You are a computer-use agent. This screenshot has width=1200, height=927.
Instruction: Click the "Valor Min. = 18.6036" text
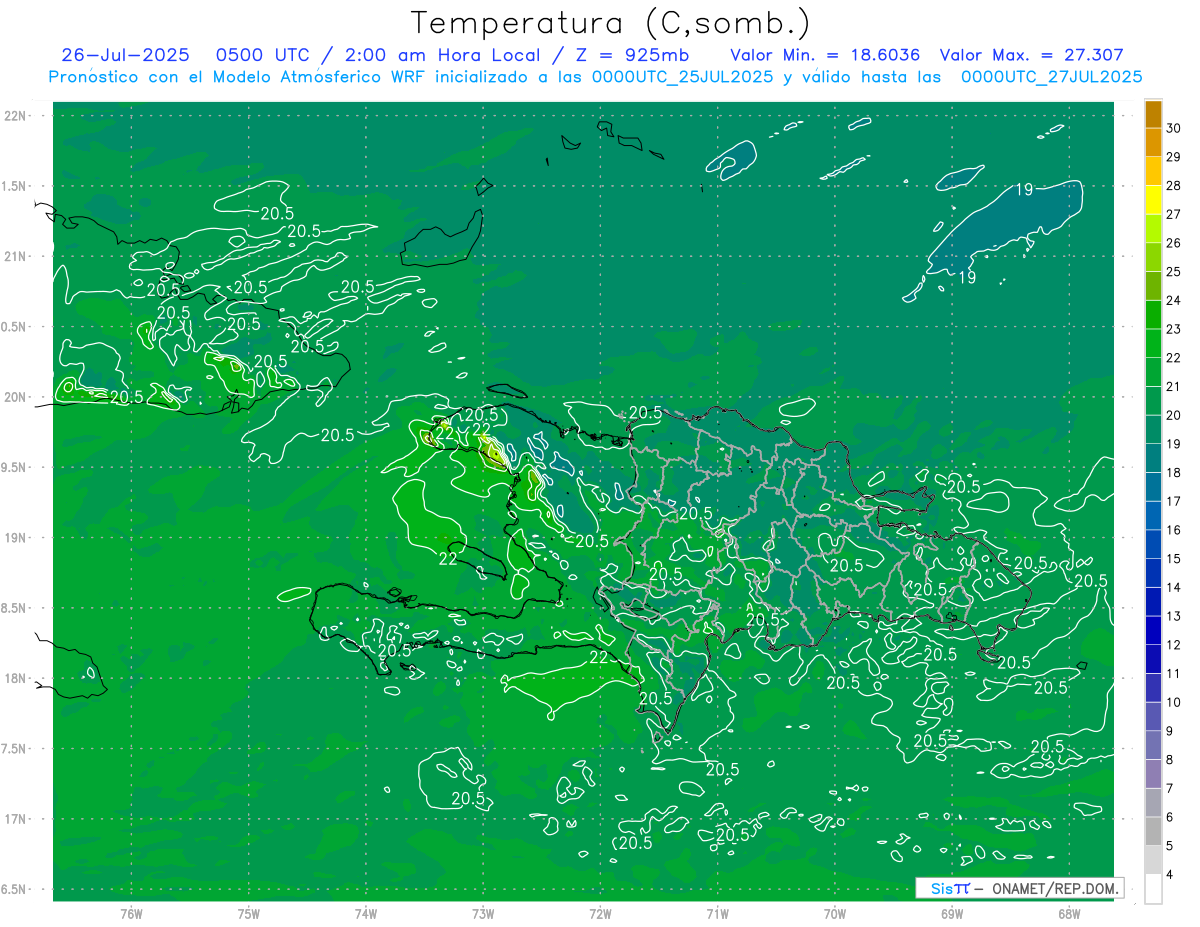click(826, 56)
